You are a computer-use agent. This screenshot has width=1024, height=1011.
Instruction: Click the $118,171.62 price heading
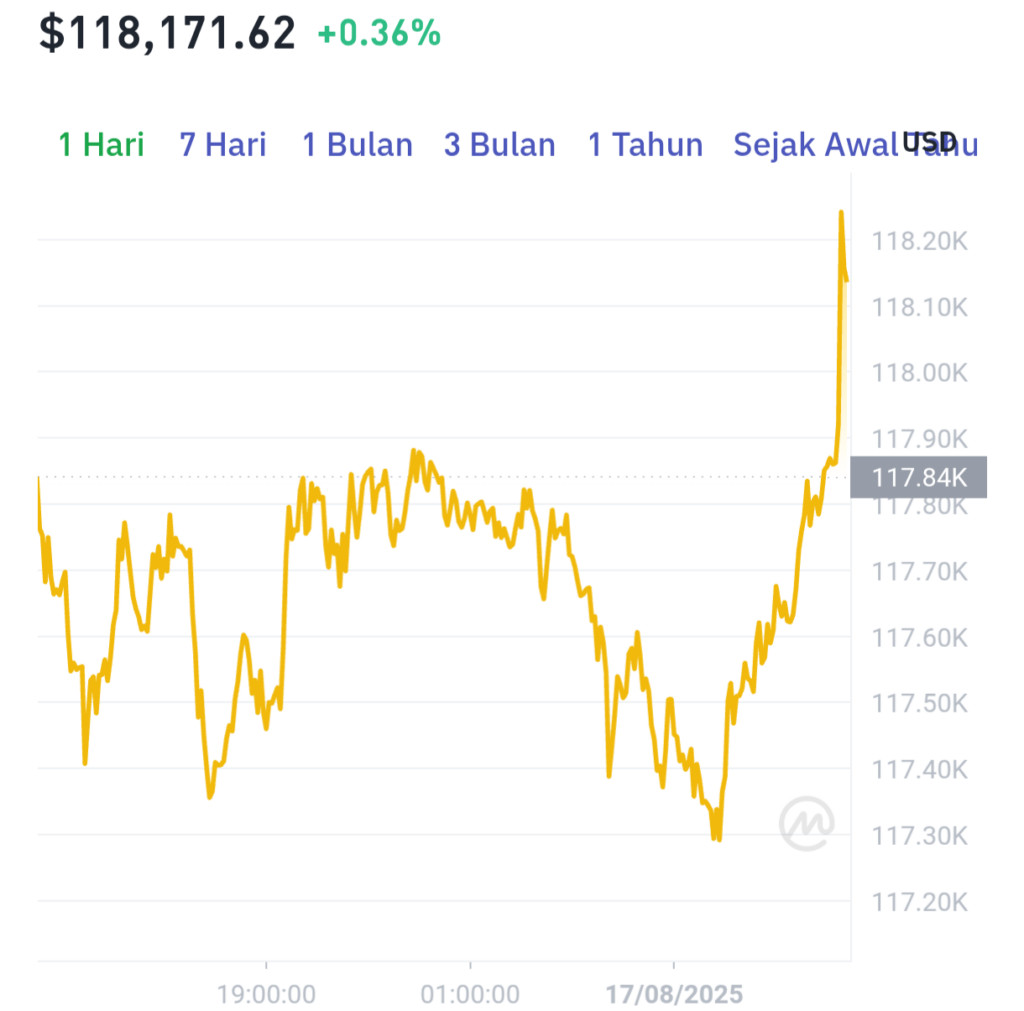(167, 33)
